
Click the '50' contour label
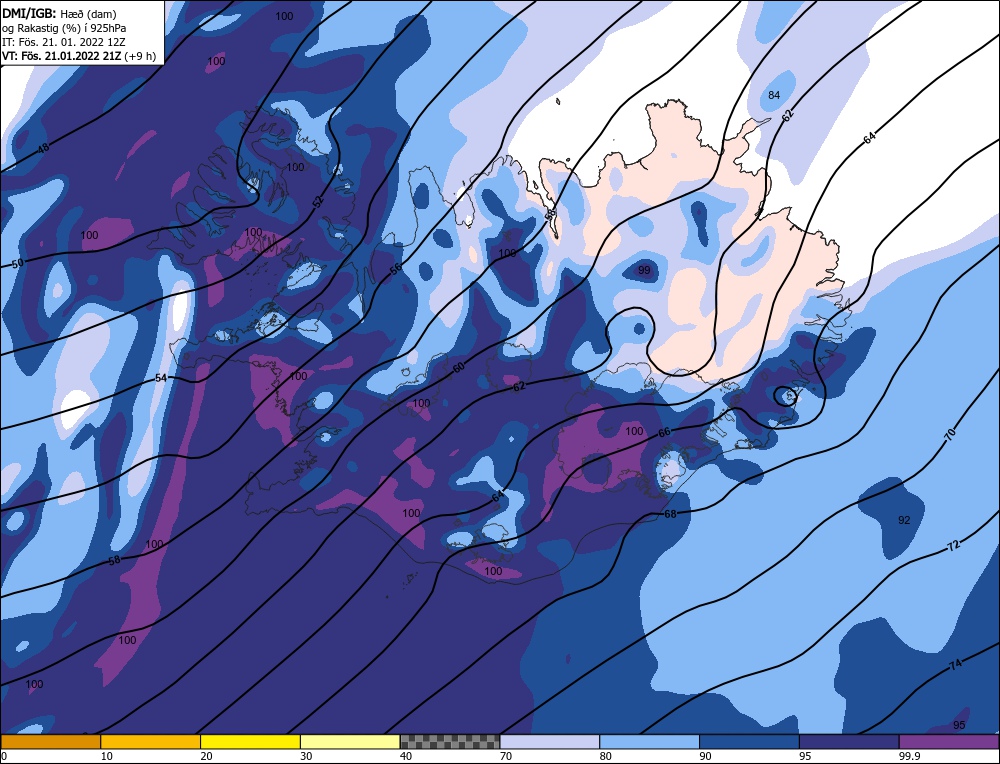17,263
